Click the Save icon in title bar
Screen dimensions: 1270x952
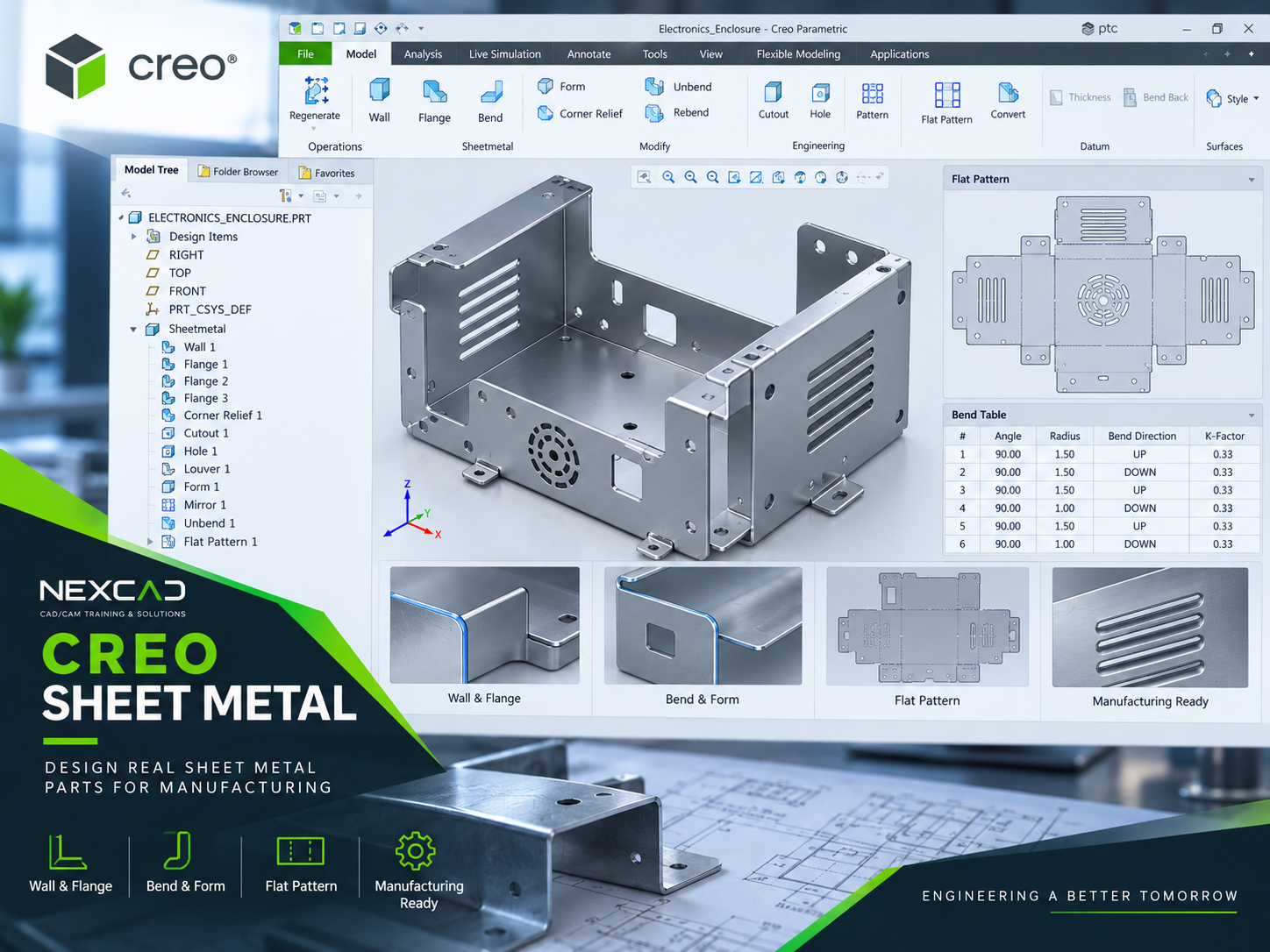[360, 28]
